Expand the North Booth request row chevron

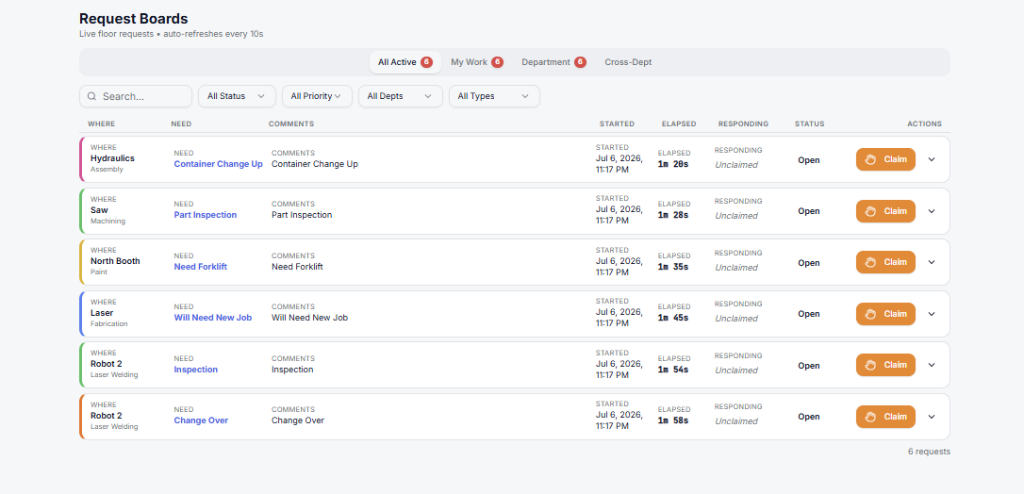(931, 262)
